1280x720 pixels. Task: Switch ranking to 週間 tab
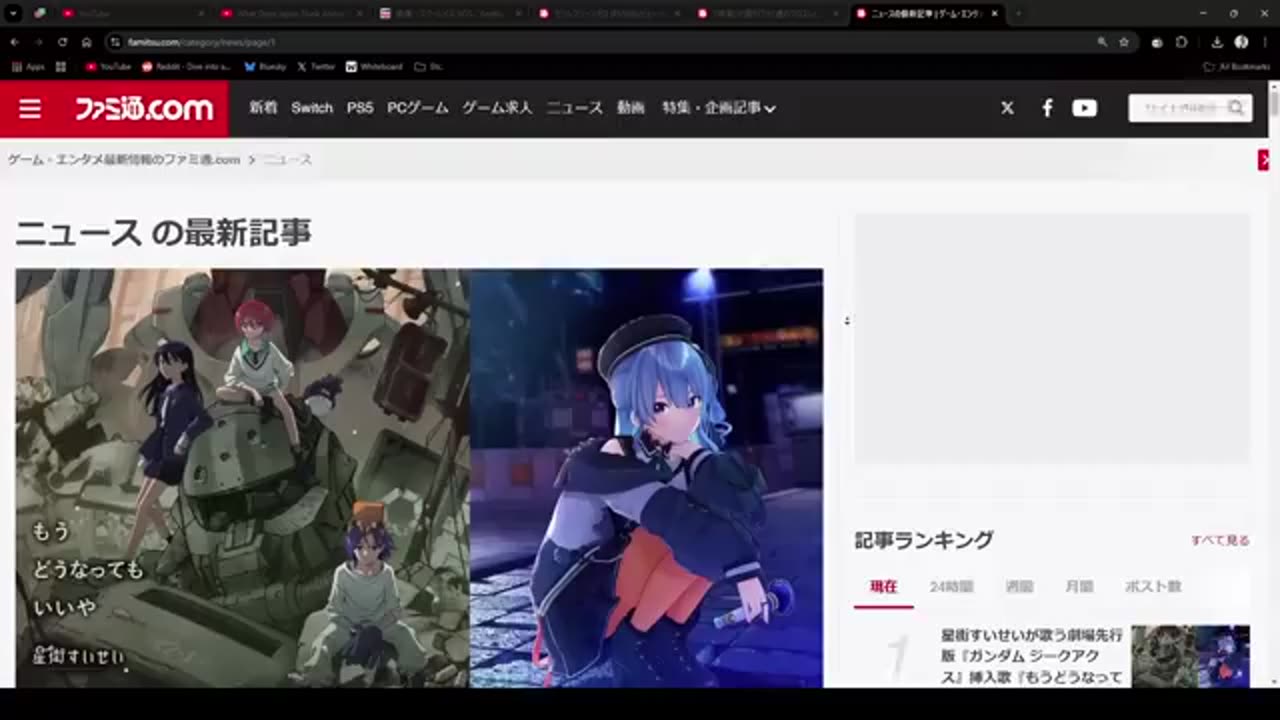click(x=1019, y=587)
